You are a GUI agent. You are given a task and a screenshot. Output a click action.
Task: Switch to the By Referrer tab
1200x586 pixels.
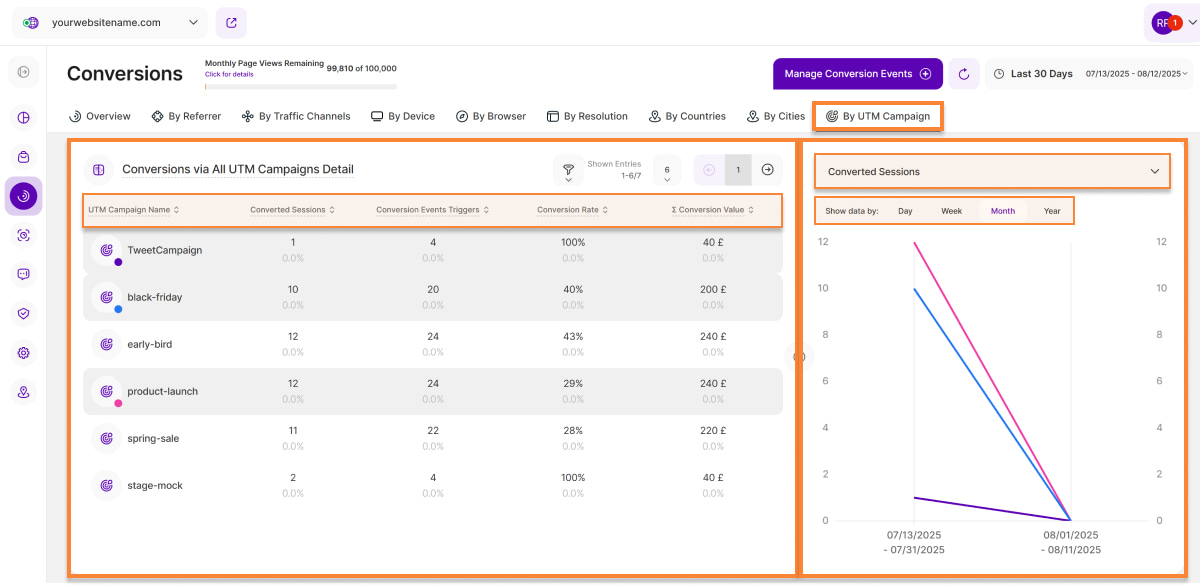tap(186, 116)
